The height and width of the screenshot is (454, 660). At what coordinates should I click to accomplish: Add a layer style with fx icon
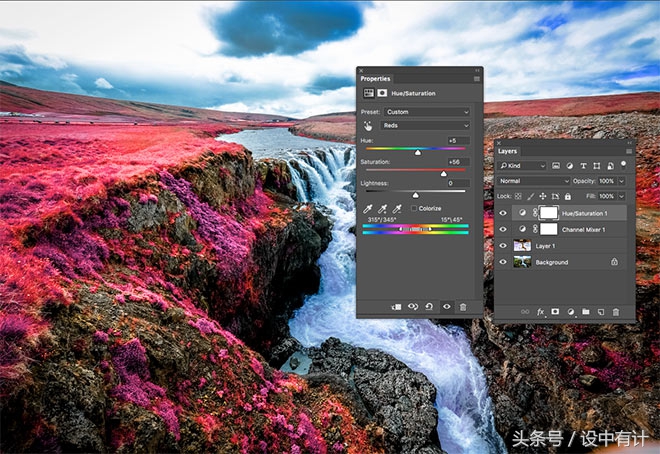coord(540,312)
